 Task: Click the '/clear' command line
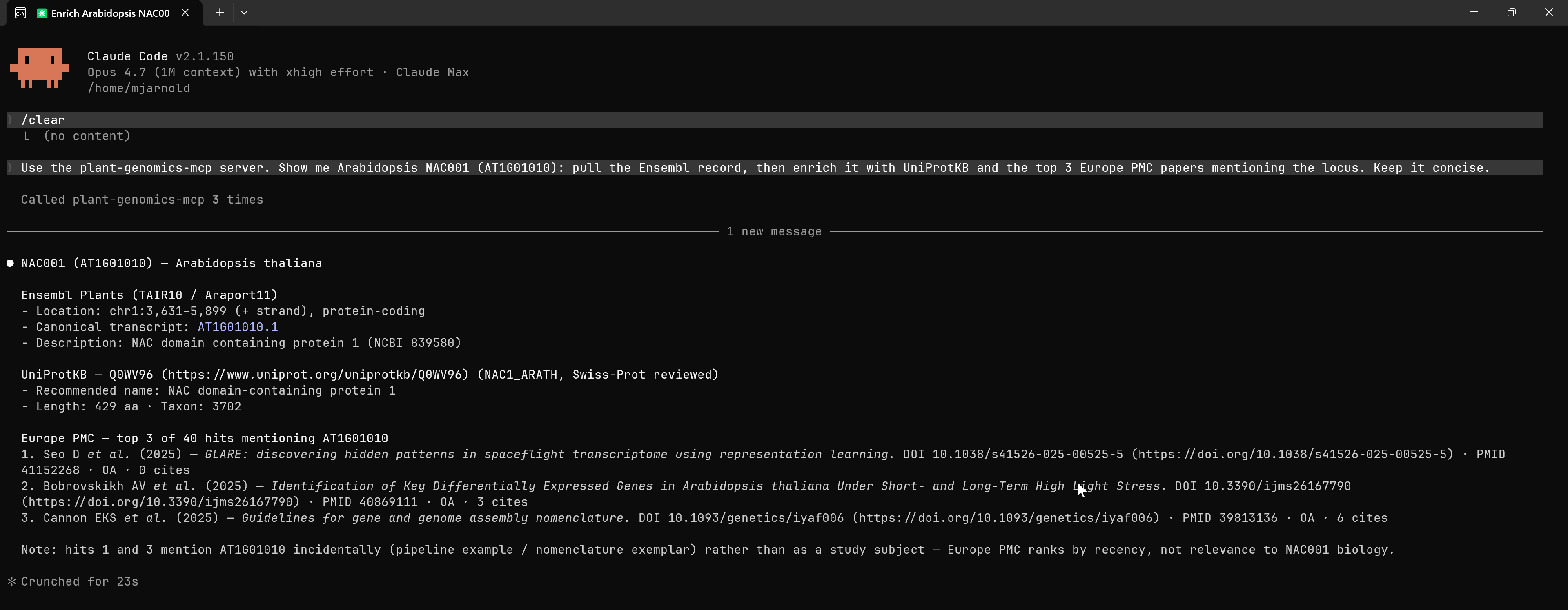pos(774,120)
